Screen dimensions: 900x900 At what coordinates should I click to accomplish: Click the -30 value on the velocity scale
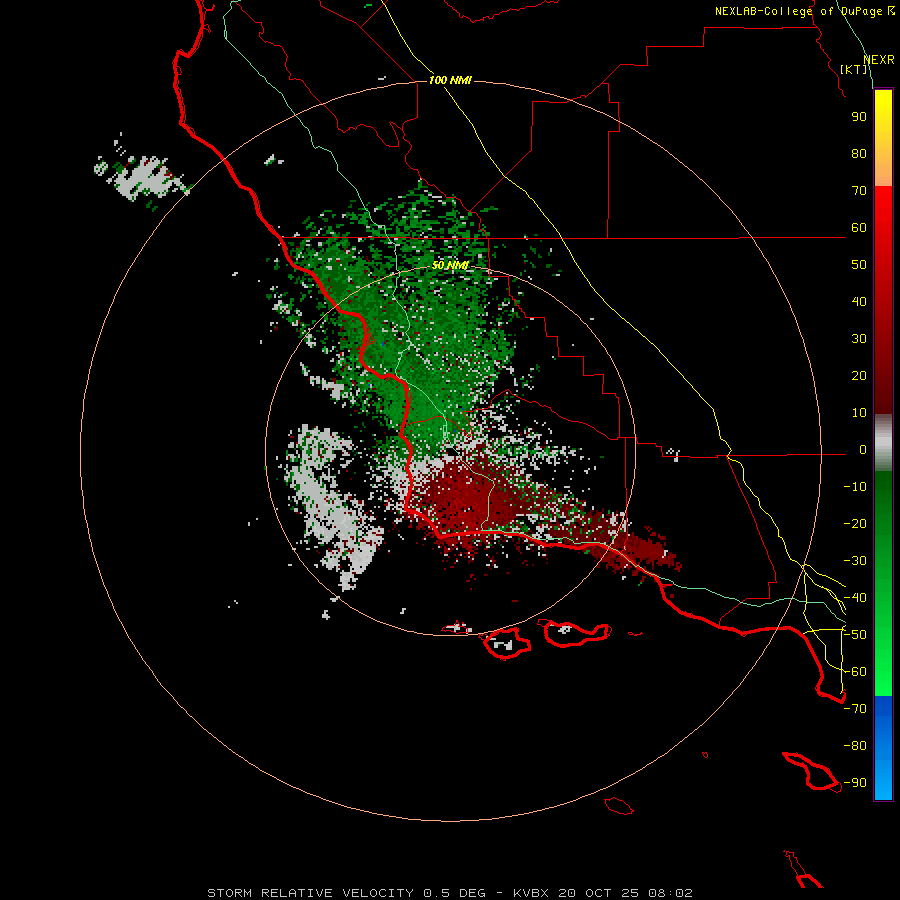(855, 561)
